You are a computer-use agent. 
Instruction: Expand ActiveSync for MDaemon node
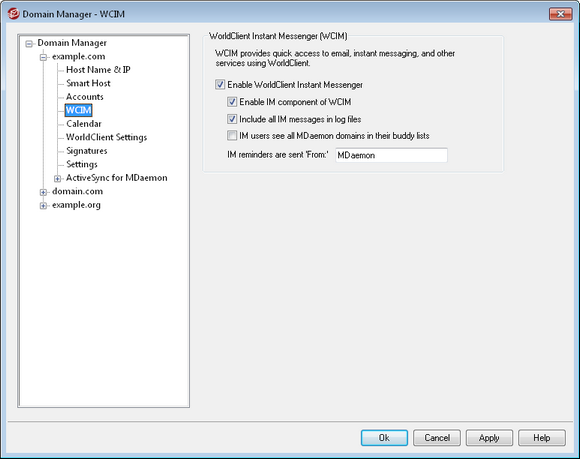[57, 179]
